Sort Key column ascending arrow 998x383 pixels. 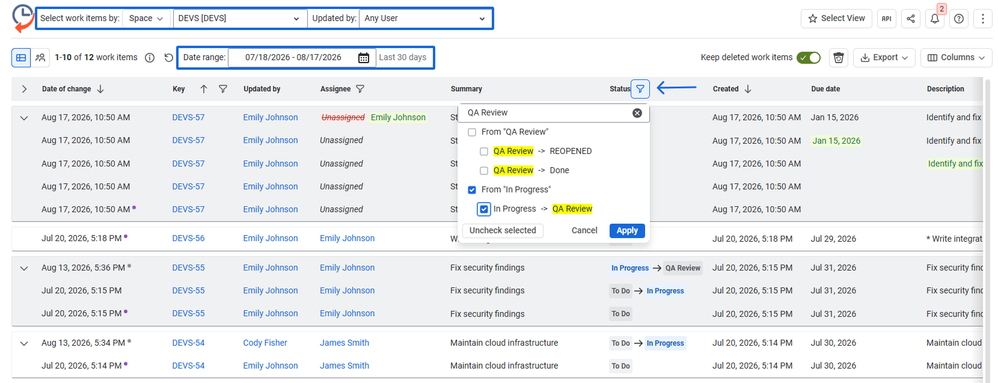click(x=204, y=89)
